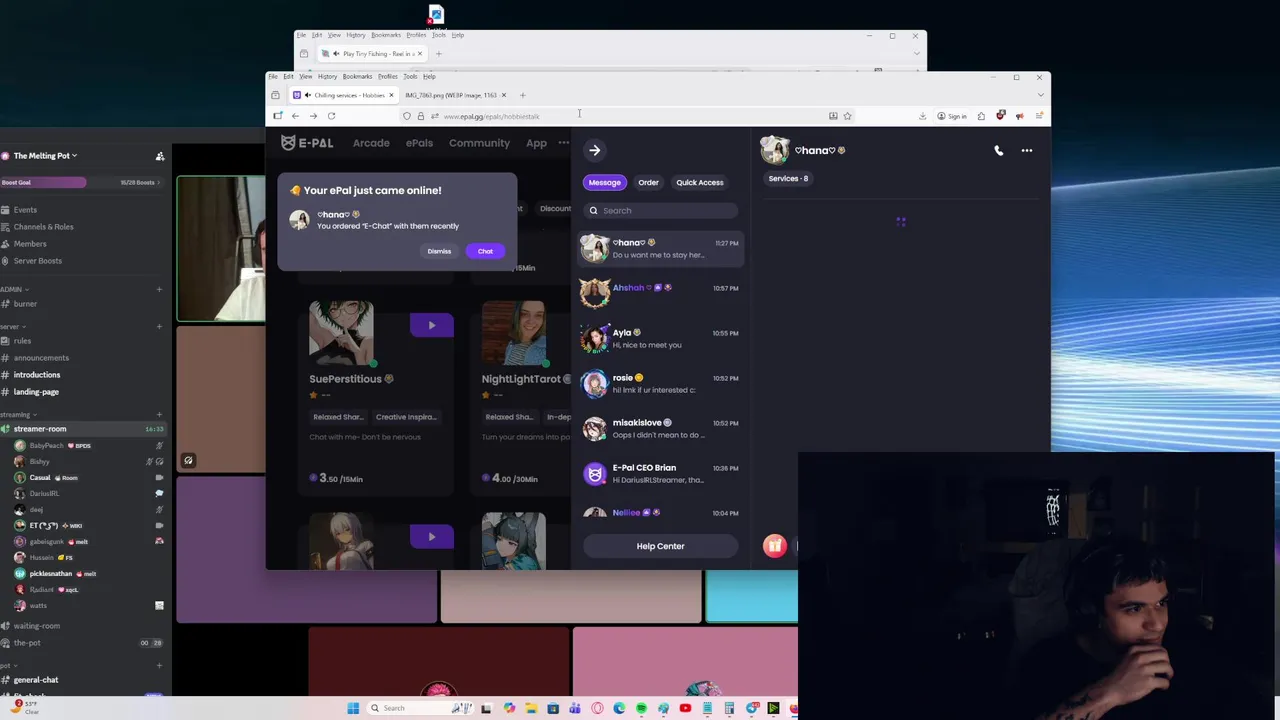
Task: Open the Boost Goal progress bar
Action: point(82,182)
